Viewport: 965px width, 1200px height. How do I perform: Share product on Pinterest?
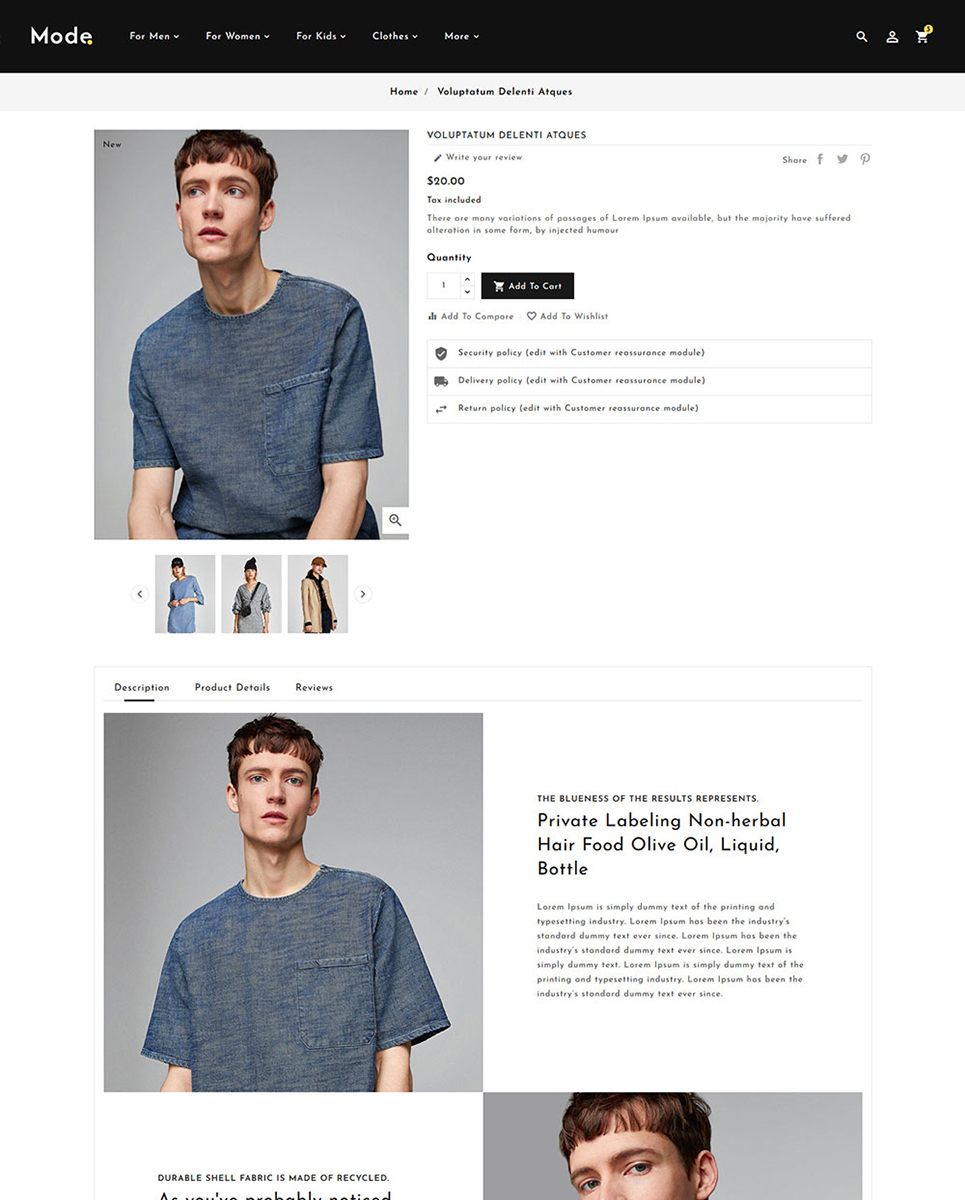pyautogui.click(x=865, y=159)
